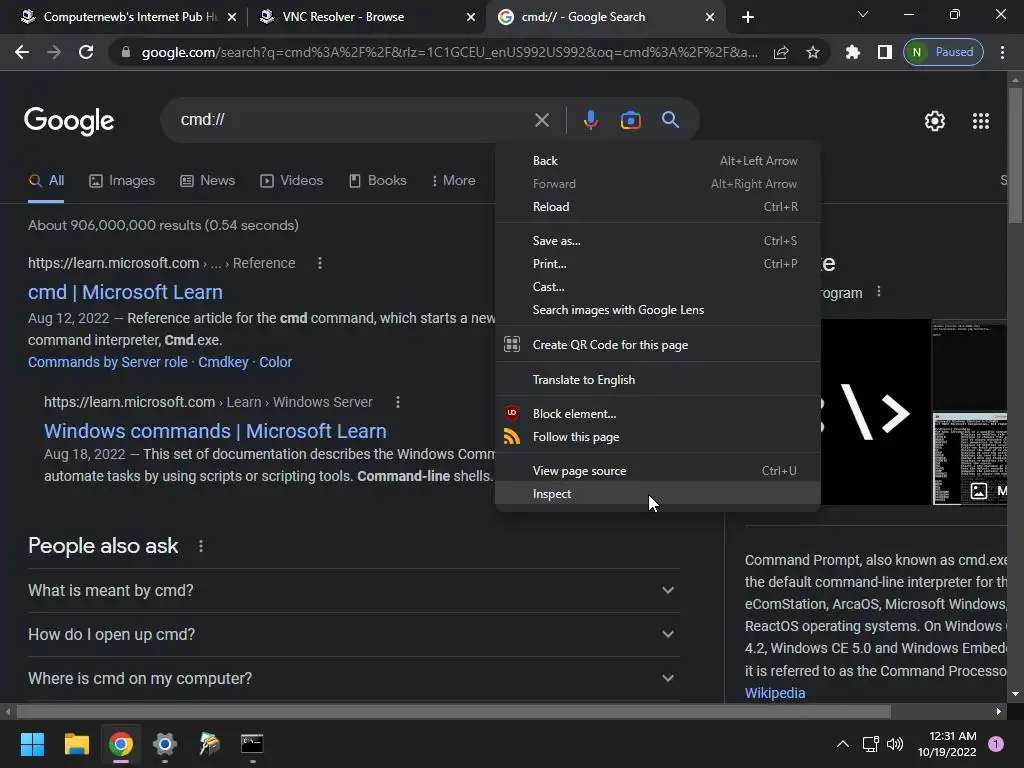Select Translate to English
This screenshot has height=768, width=1024.
[658, 380]
